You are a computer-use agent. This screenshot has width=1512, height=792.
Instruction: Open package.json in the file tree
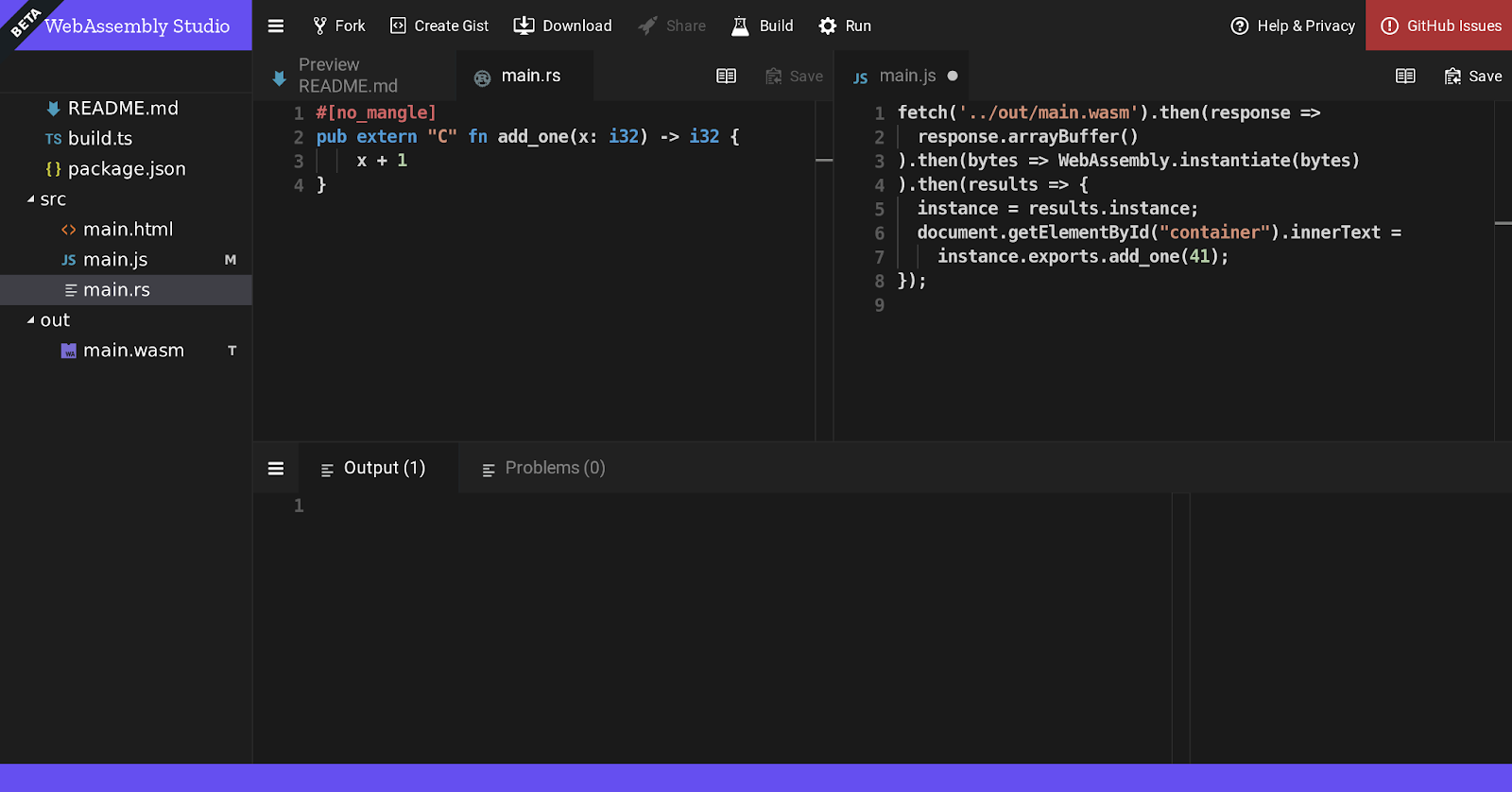coord(127,169)
